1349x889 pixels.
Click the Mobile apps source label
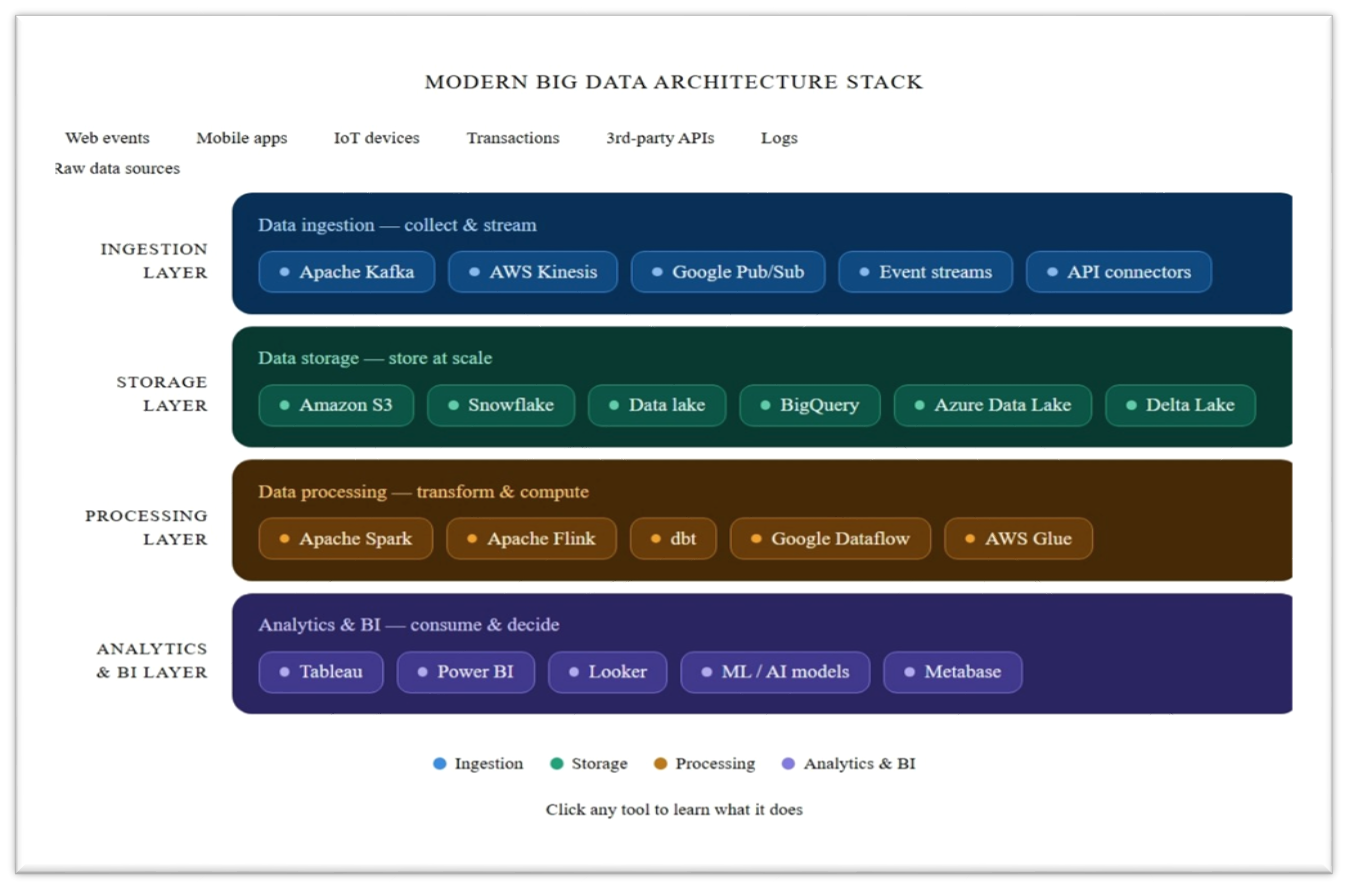tap(241, 138)
